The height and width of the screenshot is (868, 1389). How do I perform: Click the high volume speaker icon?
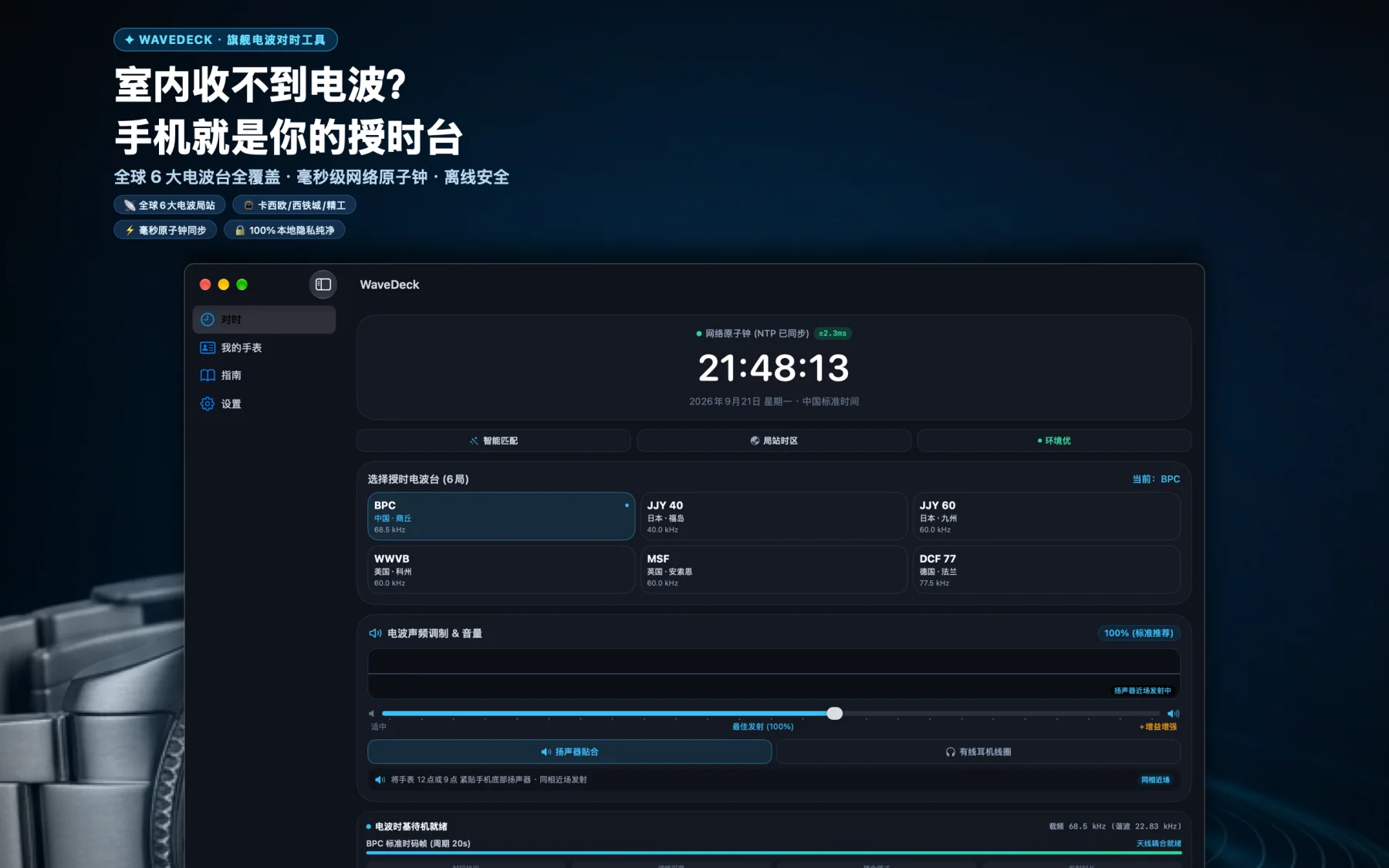click(x=1173, y=714)
